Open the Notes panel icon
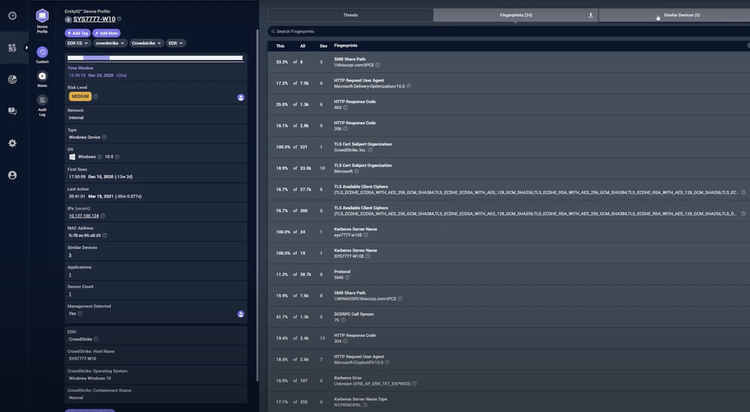Image resolution: width=750 pixels, height=412 pixels. 42,76
